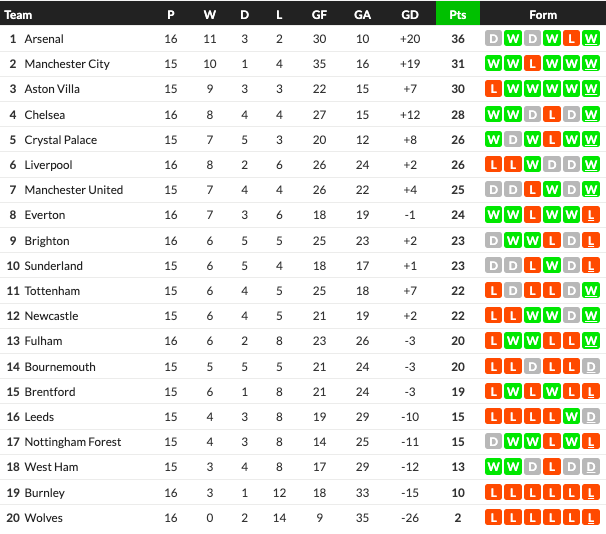The height and width of the screenshot is (534, 606).
Task: Click the only loss badge in Arsenal's form
Action: [572, 39]
